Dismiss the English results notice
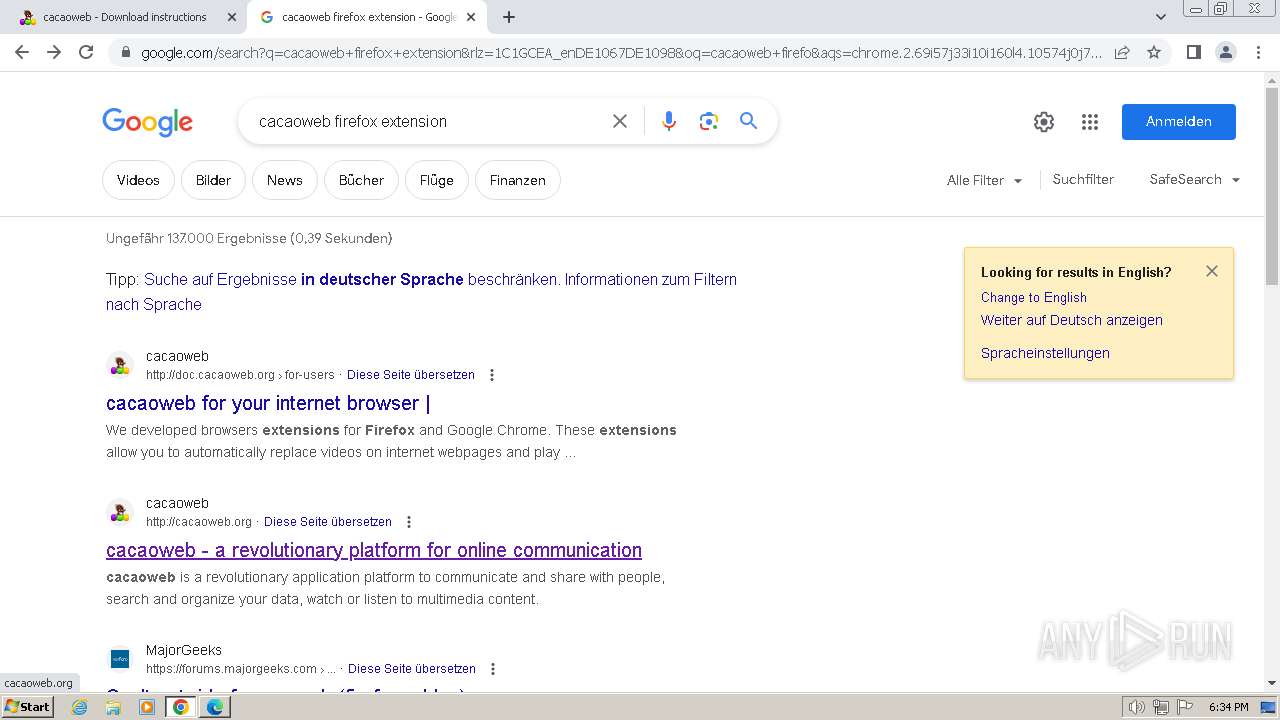The width and height of the screenshot is (1280, 720). (1212, 271)
